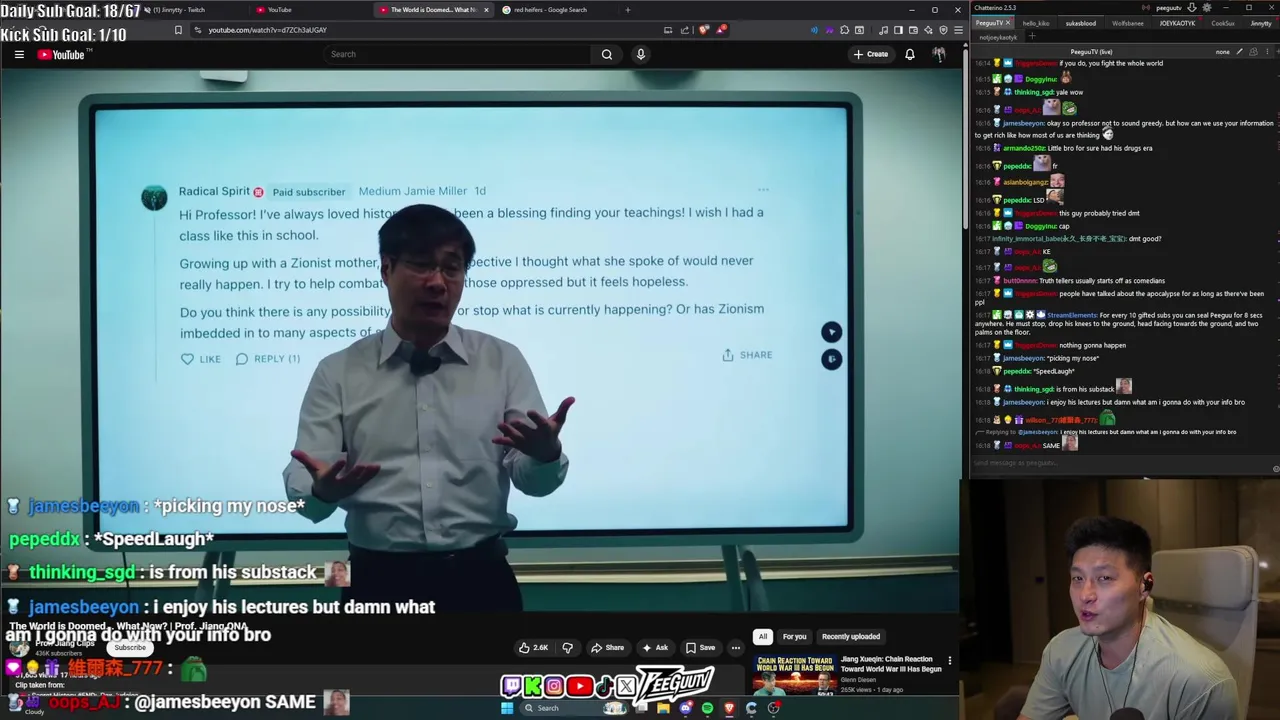Click the miniplayer arrow button on video
1280x720 pixels.
point(831,332)
